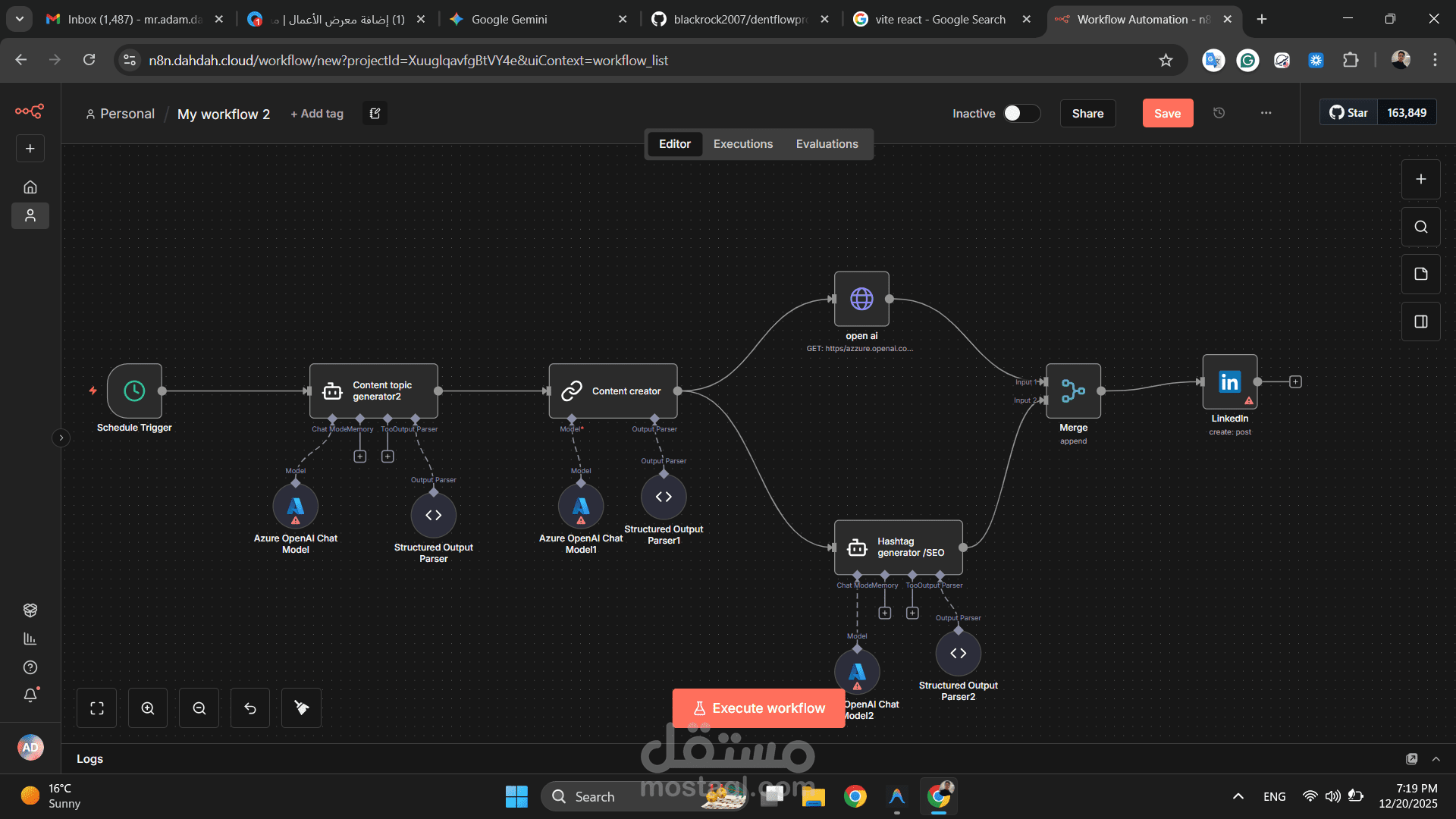This screenshot has height=819, width=1456.
Task: Add a sticky note to the canvas
Action: [1421, 274]
